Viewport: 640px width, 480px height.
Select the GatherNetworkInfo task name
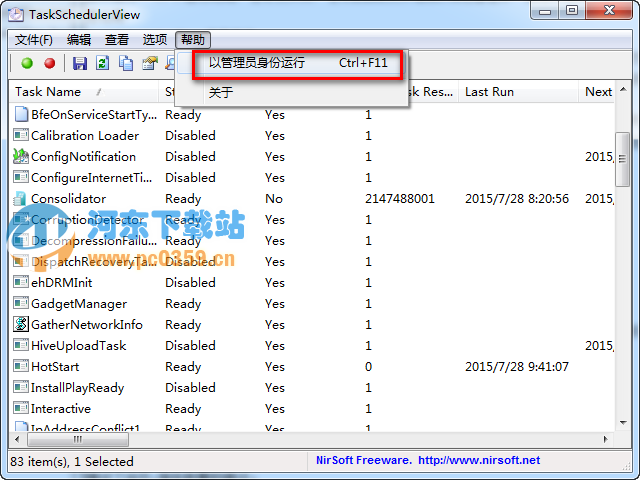point(87,324)
